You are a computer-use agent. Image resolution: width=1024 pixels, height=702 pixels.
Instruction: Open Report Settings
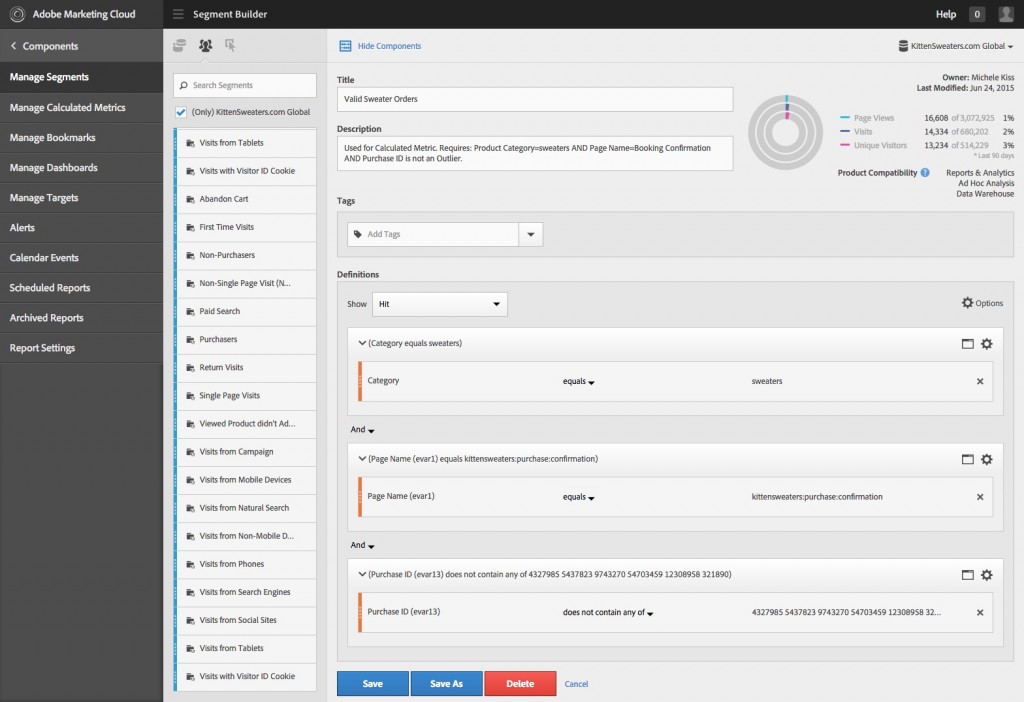pyautogui.click(x=81, y=348)
